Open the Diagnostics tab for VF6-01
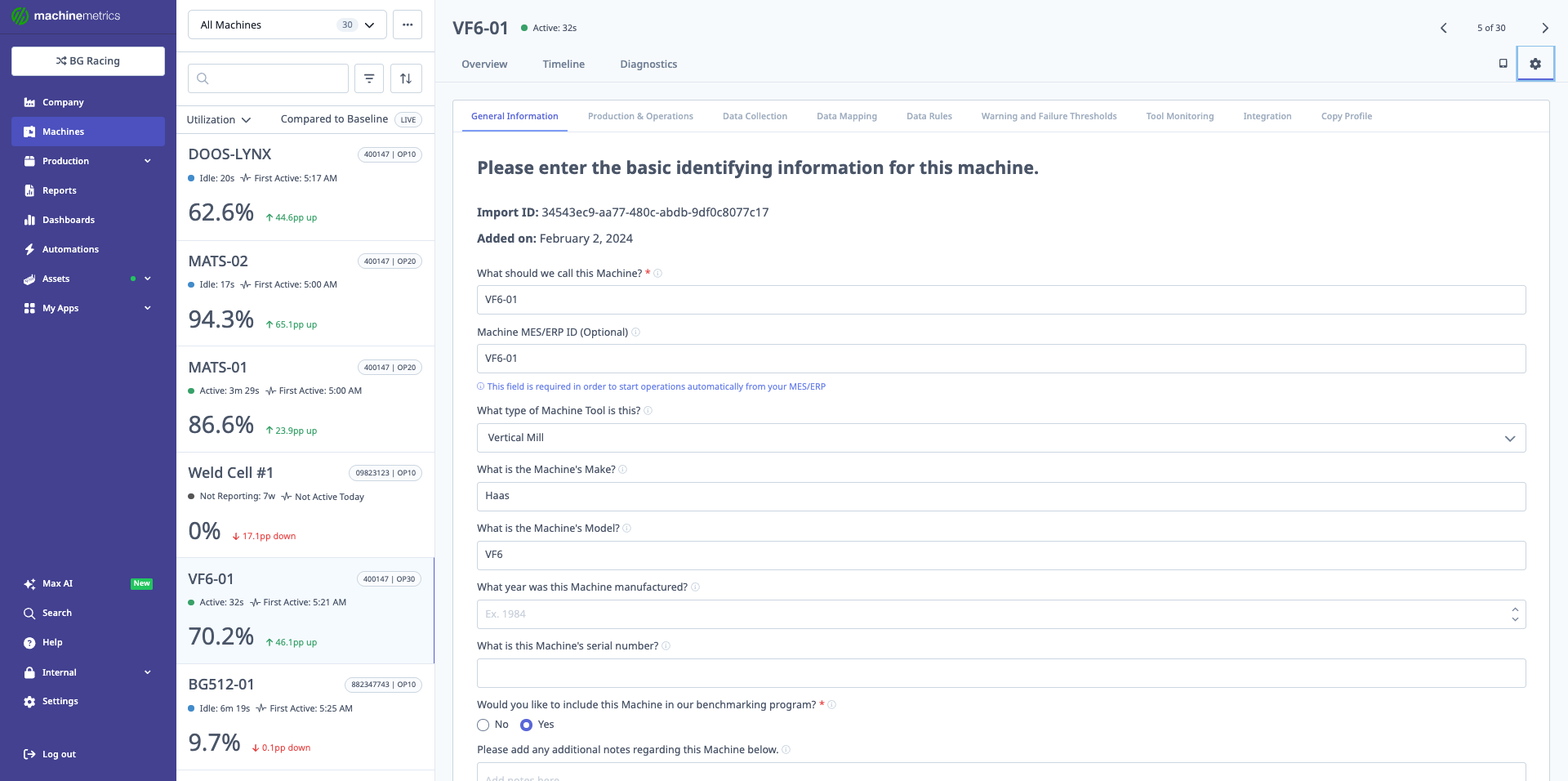This screenshot has width=1568, height=781. [x=648, y=64]
